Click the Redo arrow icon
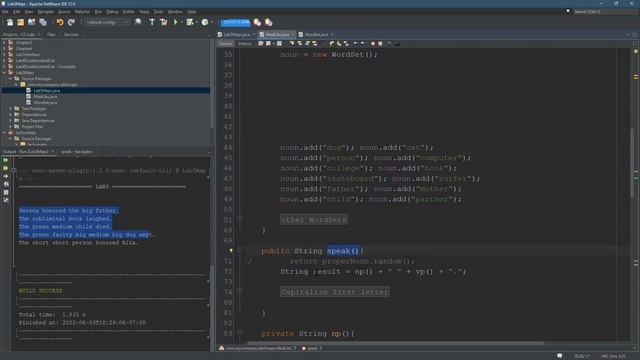Viewport: 640px width, 360px height. point(71,22)
